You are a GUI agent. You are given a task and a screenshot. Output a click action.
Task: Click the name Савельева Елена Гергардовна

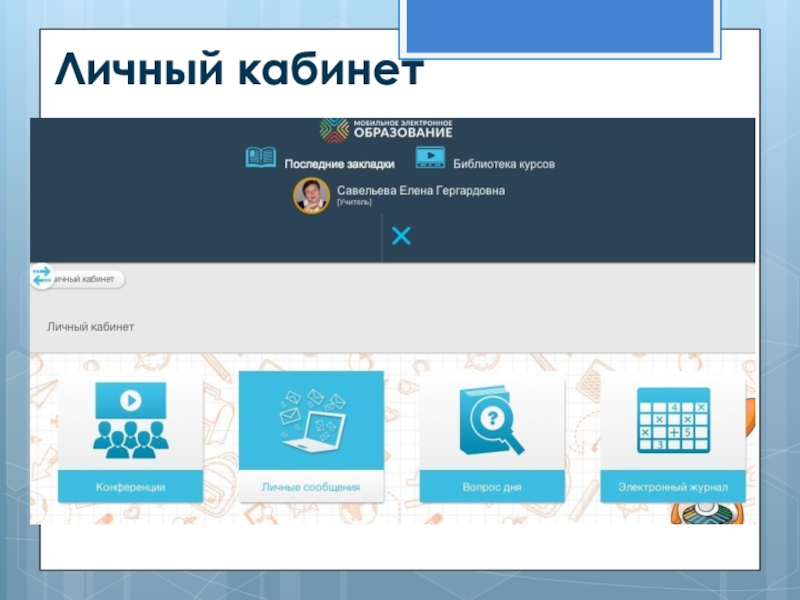pos(421,190)
